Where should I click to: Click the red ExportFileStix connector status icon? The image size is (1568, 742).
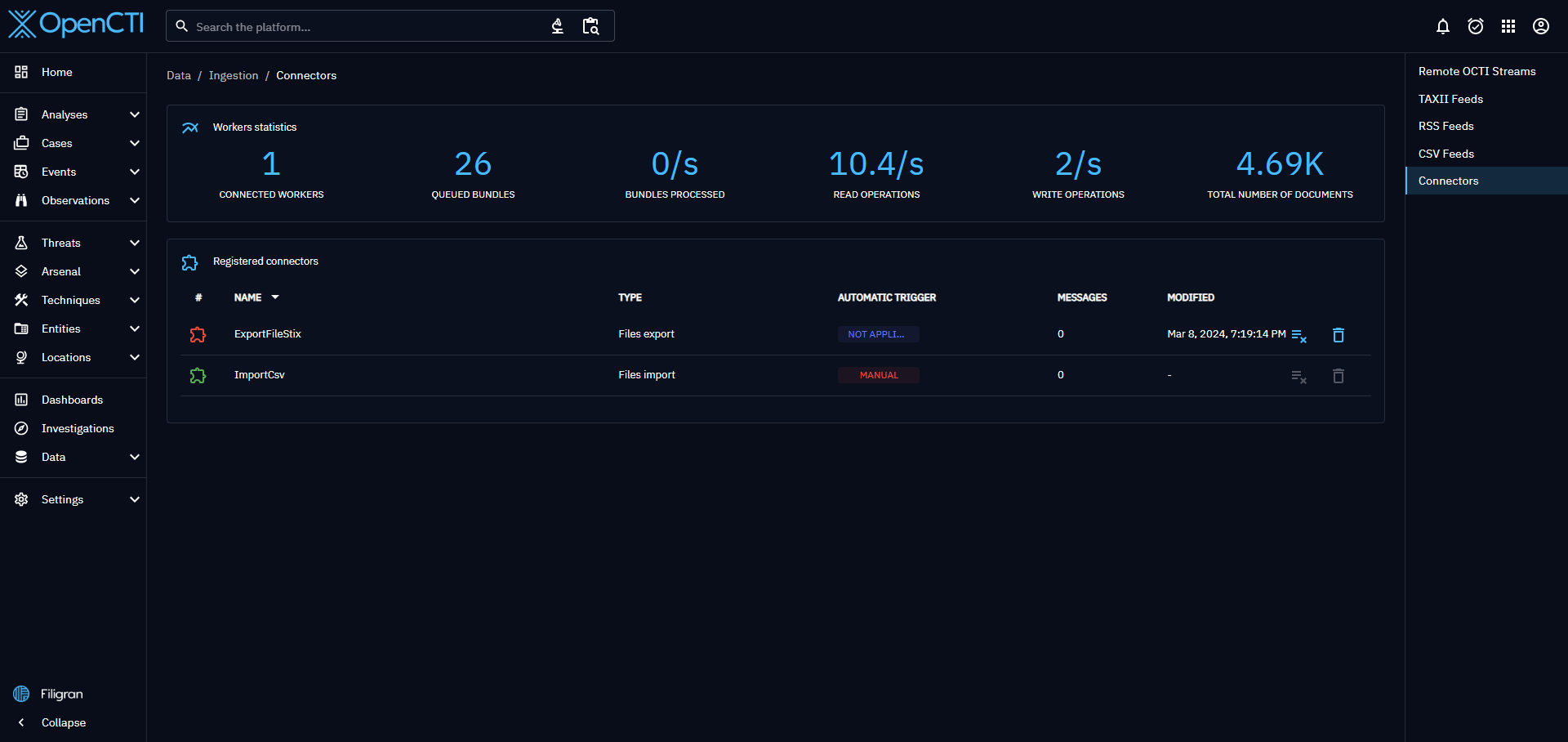tap(198, 335)
